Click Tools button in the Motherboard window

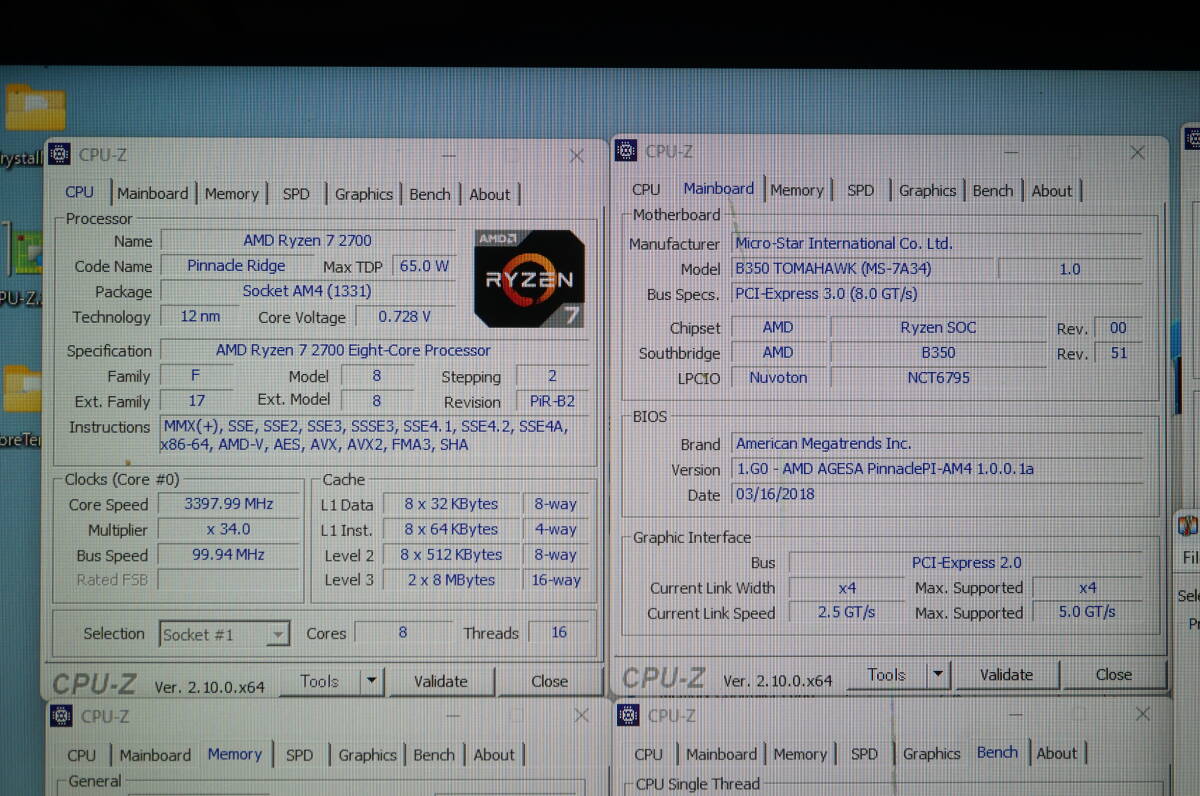[x=886, y=675]
